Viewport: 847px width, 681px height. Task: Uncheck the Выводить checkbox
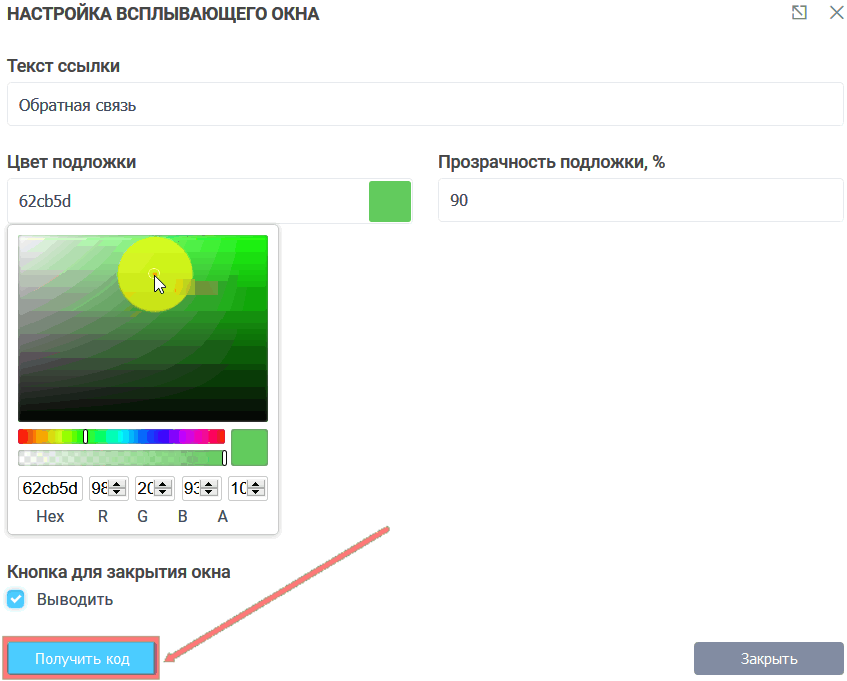click(16, 599)
